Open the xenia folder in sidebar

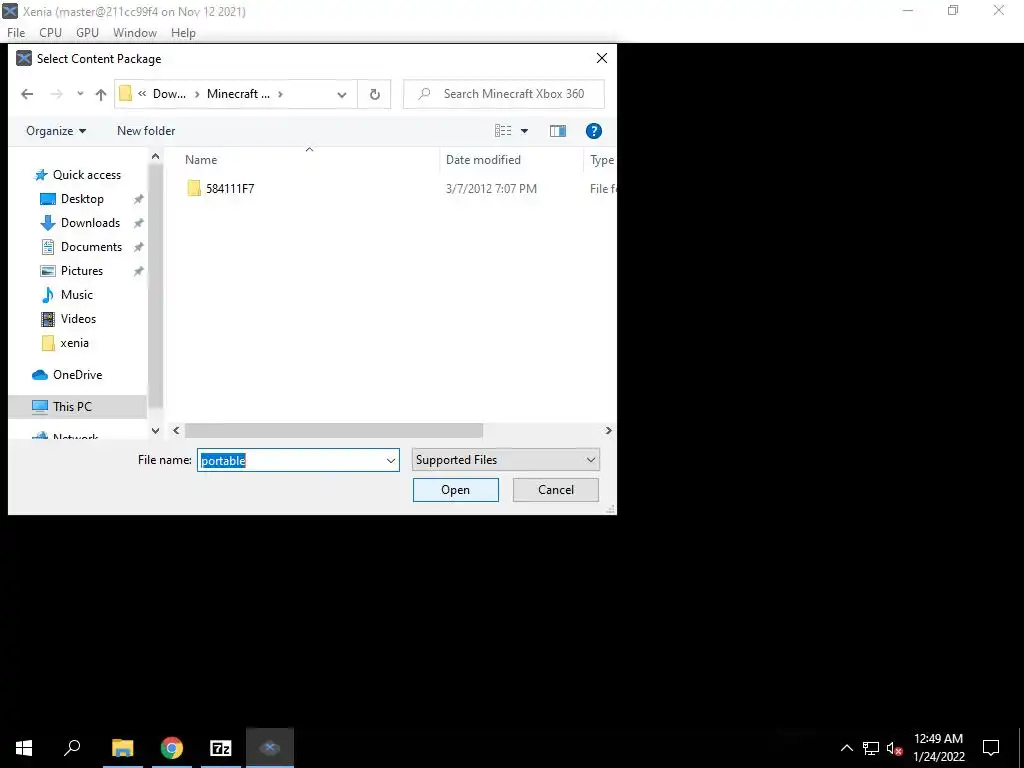click(x=74, y=343)
